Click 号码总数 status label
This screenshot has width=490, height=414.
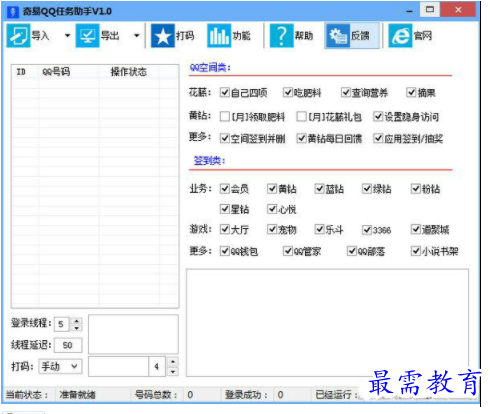click(156, 395)
